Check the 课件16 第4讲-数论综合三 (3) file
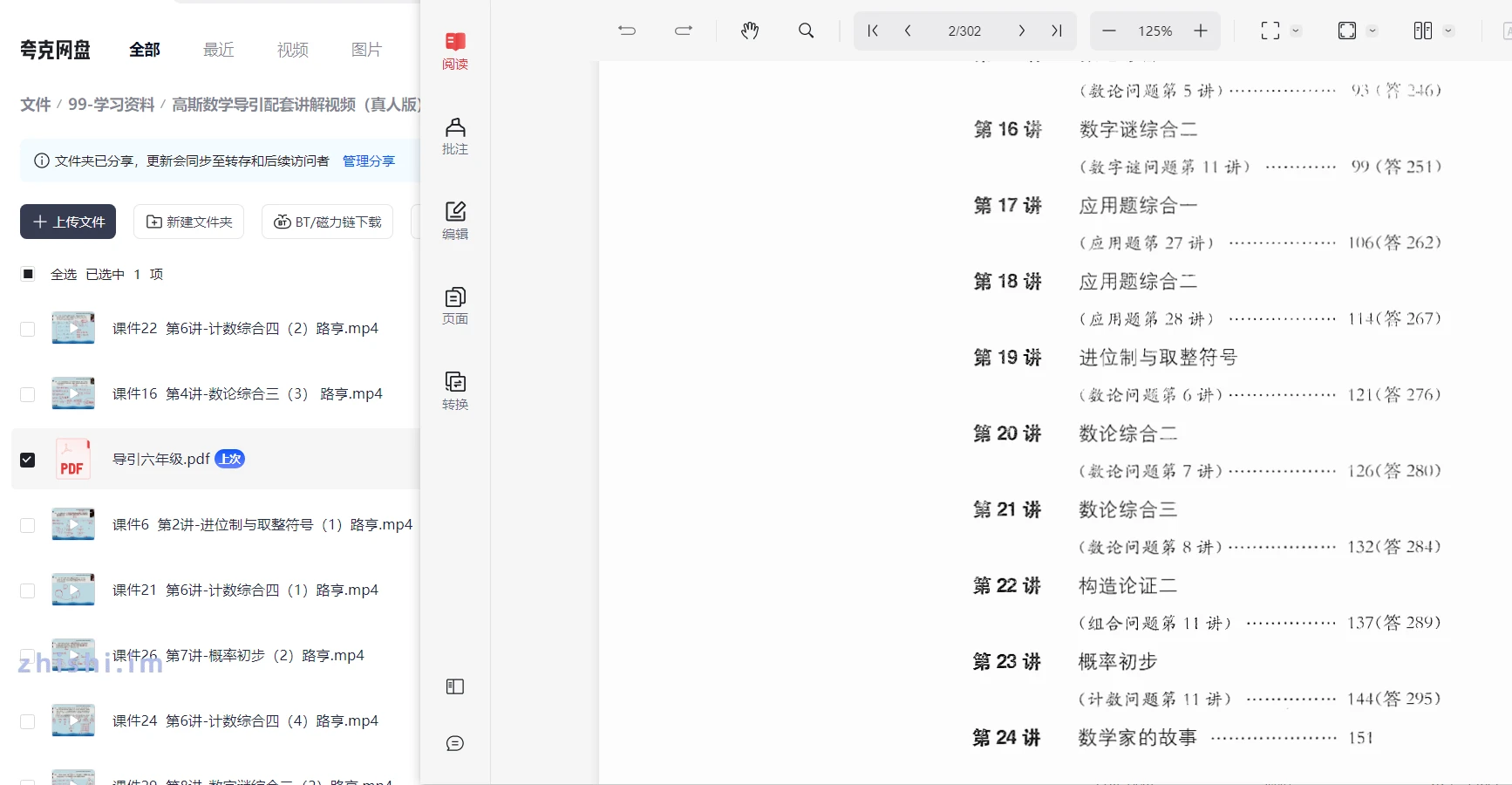The image size is (1512, 785). pyautogui.click(x=28, y=394)
